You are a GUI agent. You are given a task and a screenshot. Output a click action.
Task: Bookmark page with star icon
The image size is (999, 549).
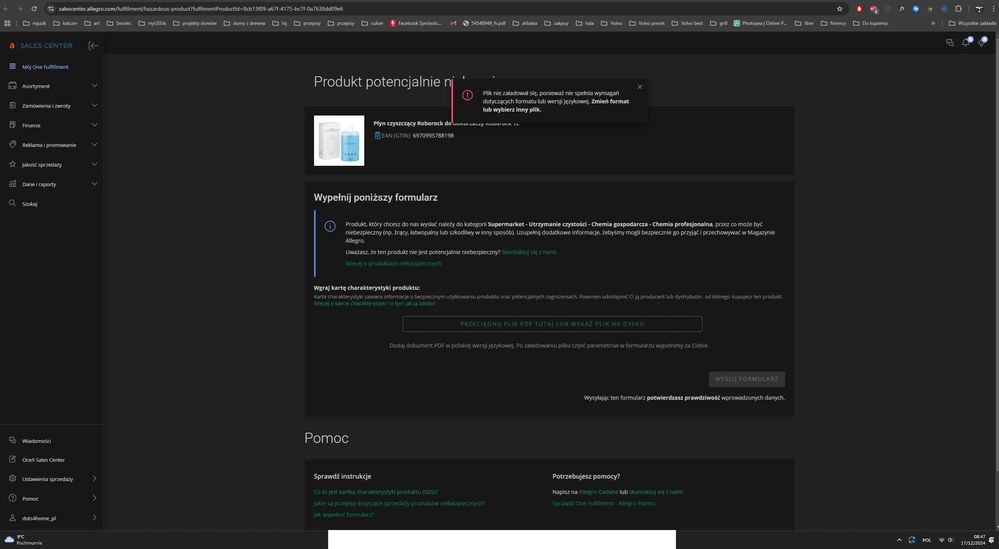pos(840,9)
